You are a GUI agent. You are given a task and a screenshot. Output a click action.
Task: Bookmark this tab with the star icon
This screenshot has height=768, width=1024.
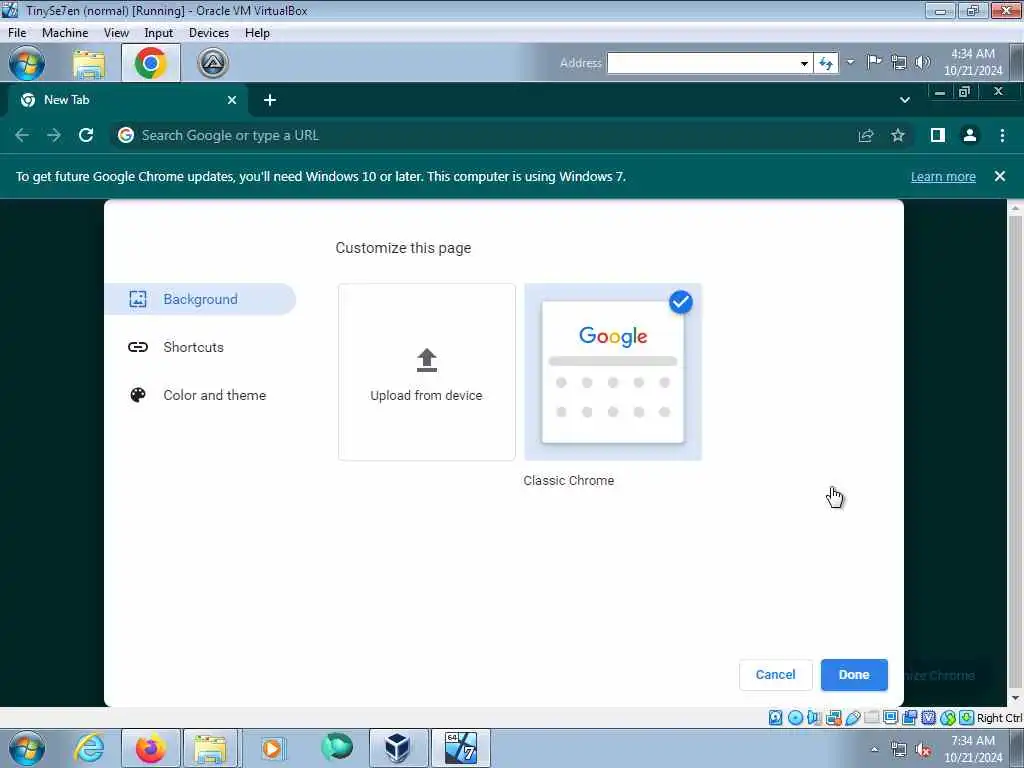898,135
